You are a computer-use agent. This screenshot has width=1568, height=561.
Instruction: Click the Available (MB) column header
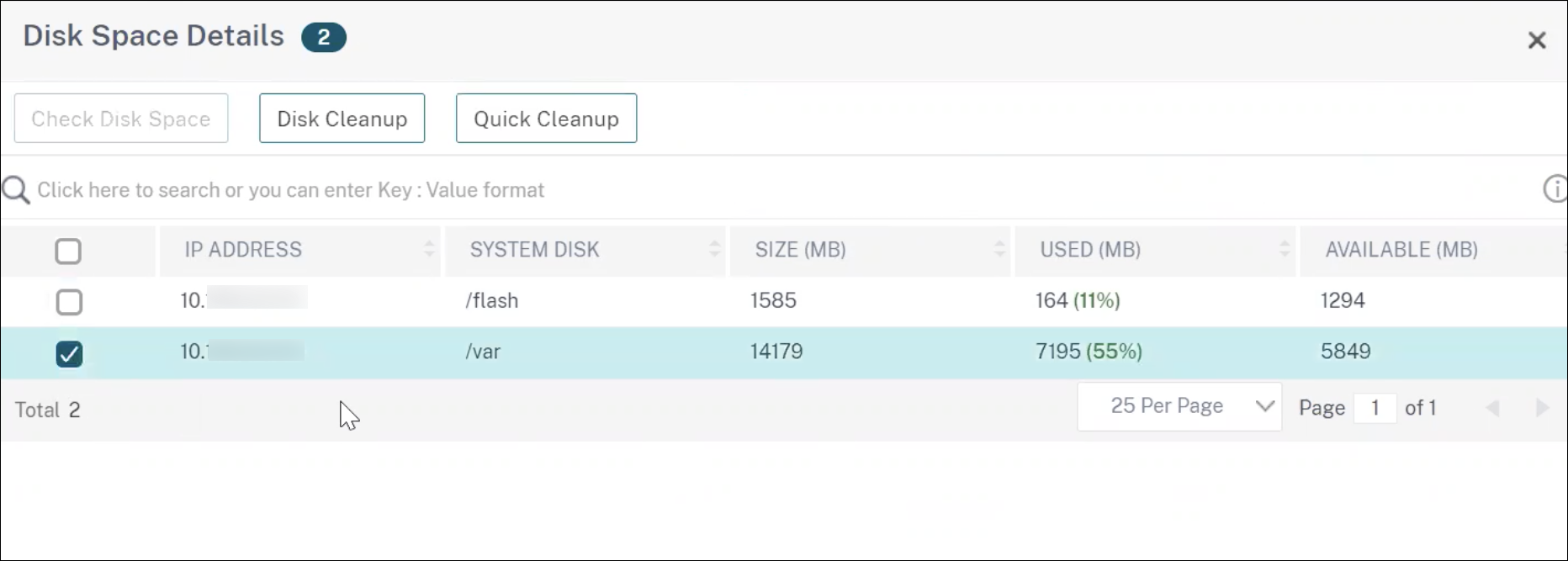click(x=1401, y=250)
